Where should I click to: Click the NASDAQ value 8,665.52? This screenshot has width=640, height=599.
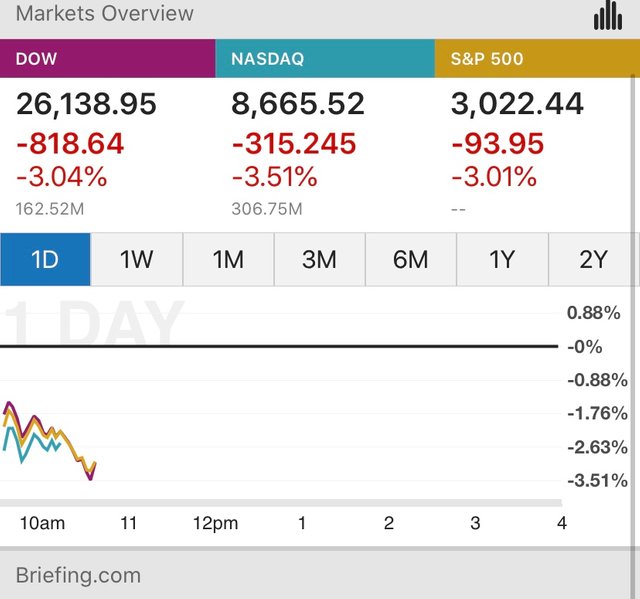coord(298,104)
